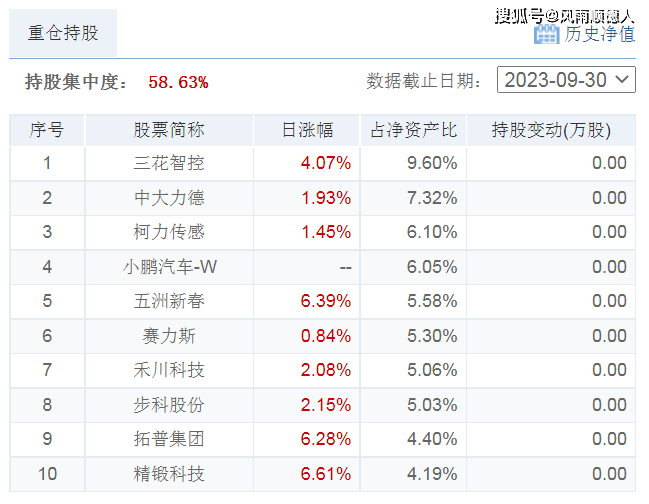Viewport: 649px width, 504px height.
Task: Select the 柯力传感 stock name
Action: pos(169,232)
